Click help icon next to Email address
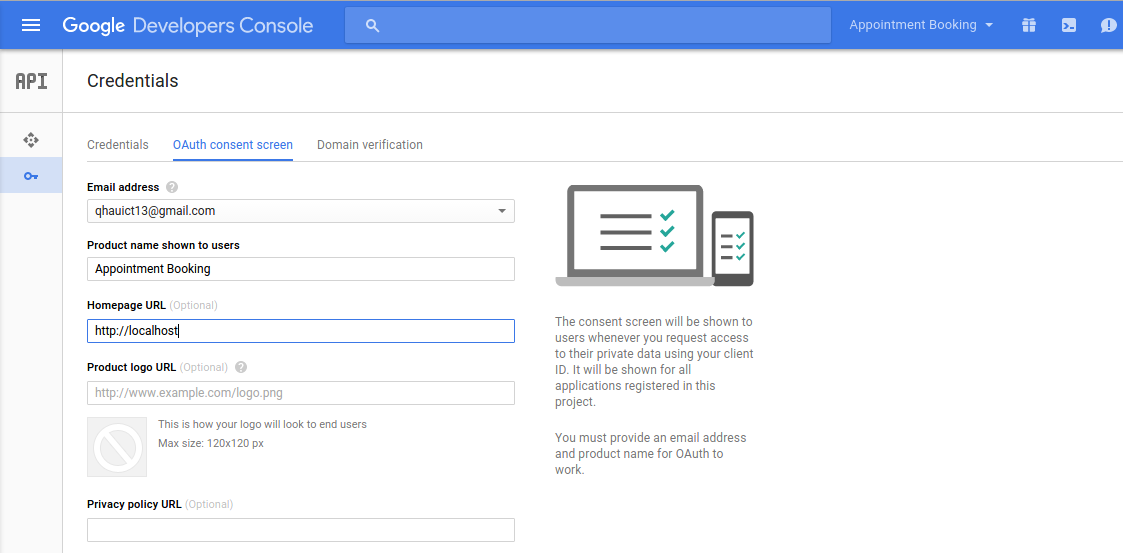The image size is (1123, 553). click(x=172, y=187)
